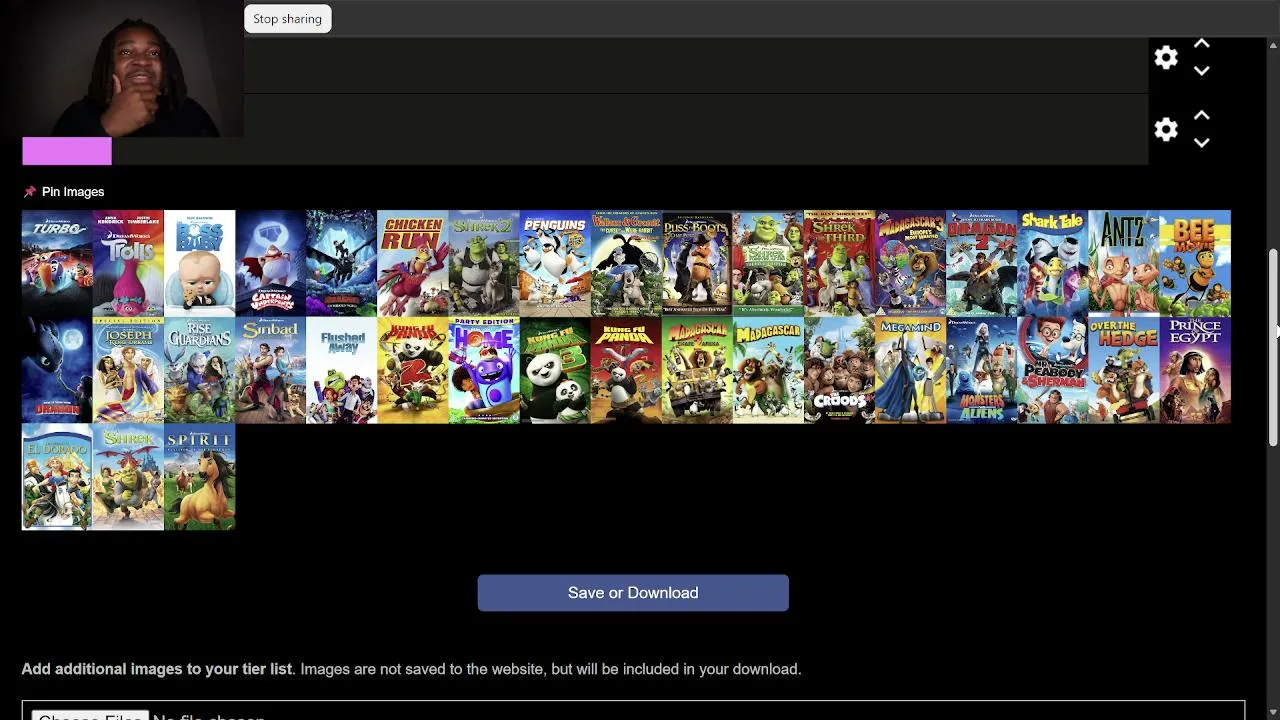The image size is (1280, 720).
Task: Pick the Boss Baby poster
Action: [x=199, y=263]
